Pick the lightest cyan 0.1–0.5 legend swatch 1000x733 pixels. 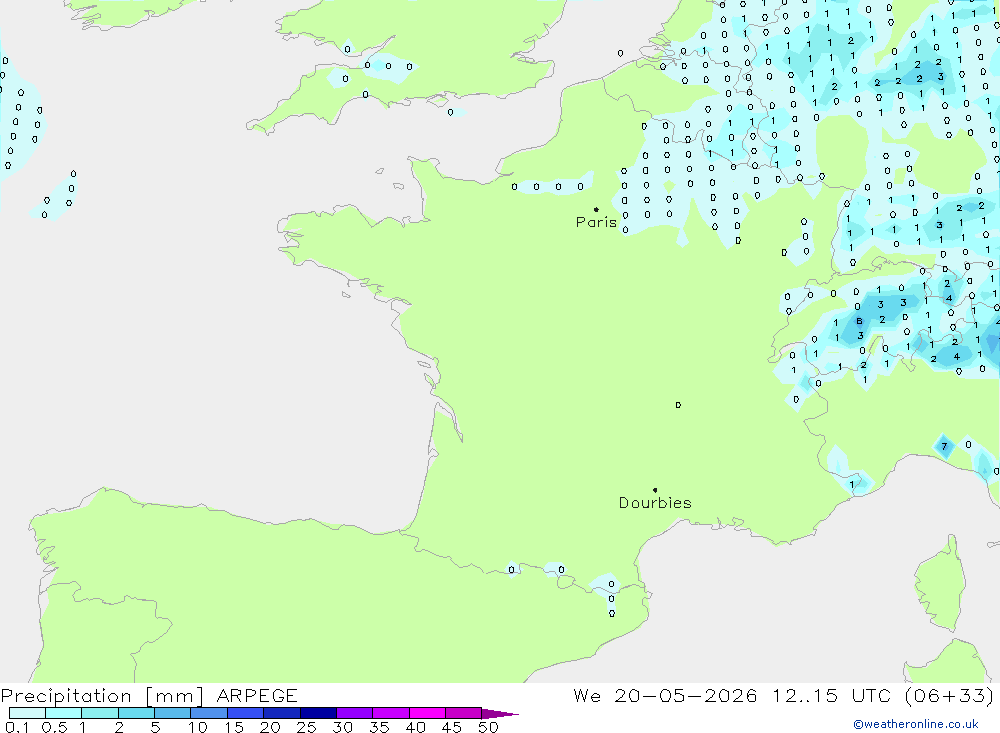(27, 713)
